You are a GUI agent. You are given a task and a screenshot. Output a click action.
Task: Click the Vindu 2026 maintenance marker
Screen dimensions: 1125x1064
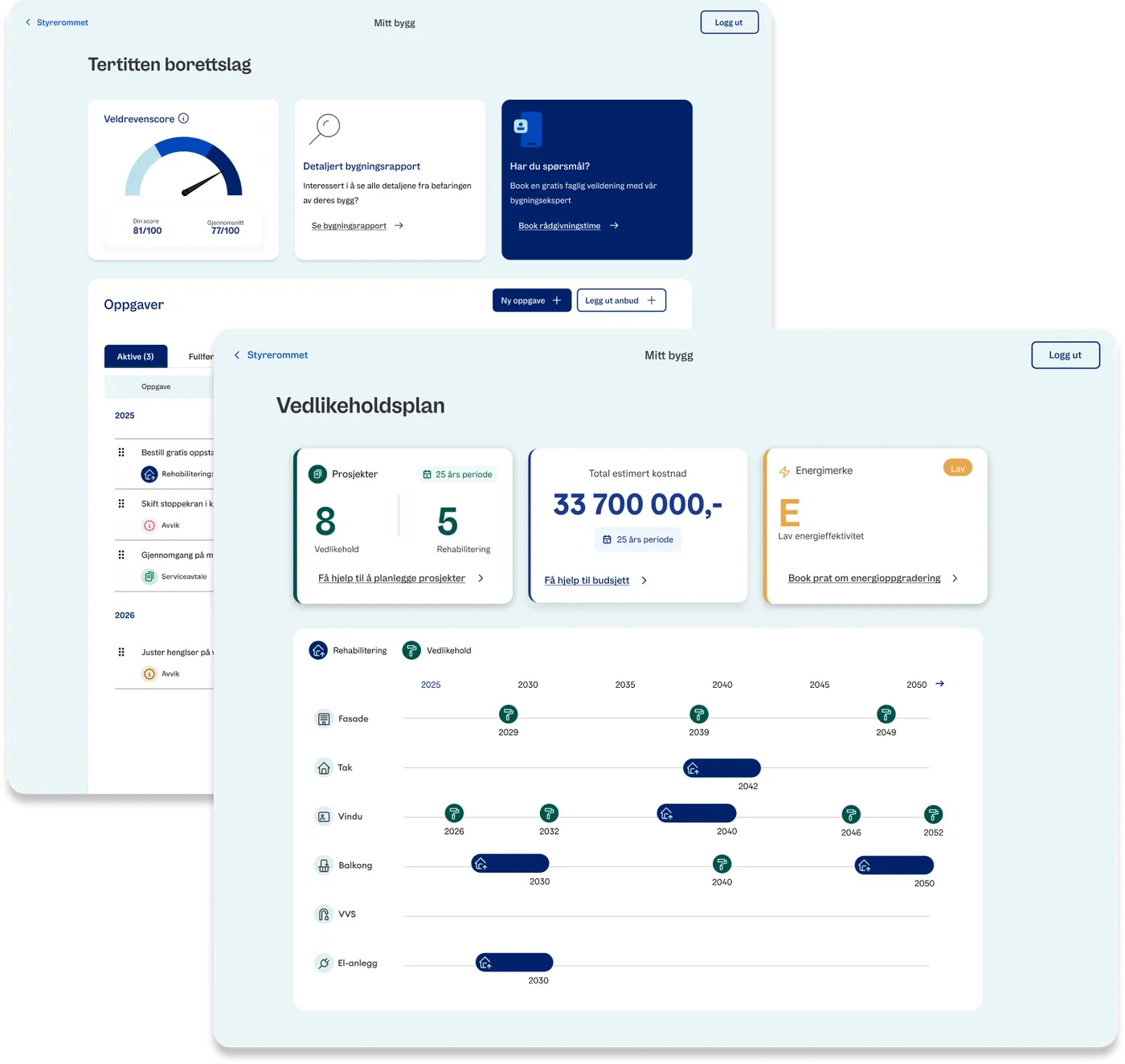point(454,813)
